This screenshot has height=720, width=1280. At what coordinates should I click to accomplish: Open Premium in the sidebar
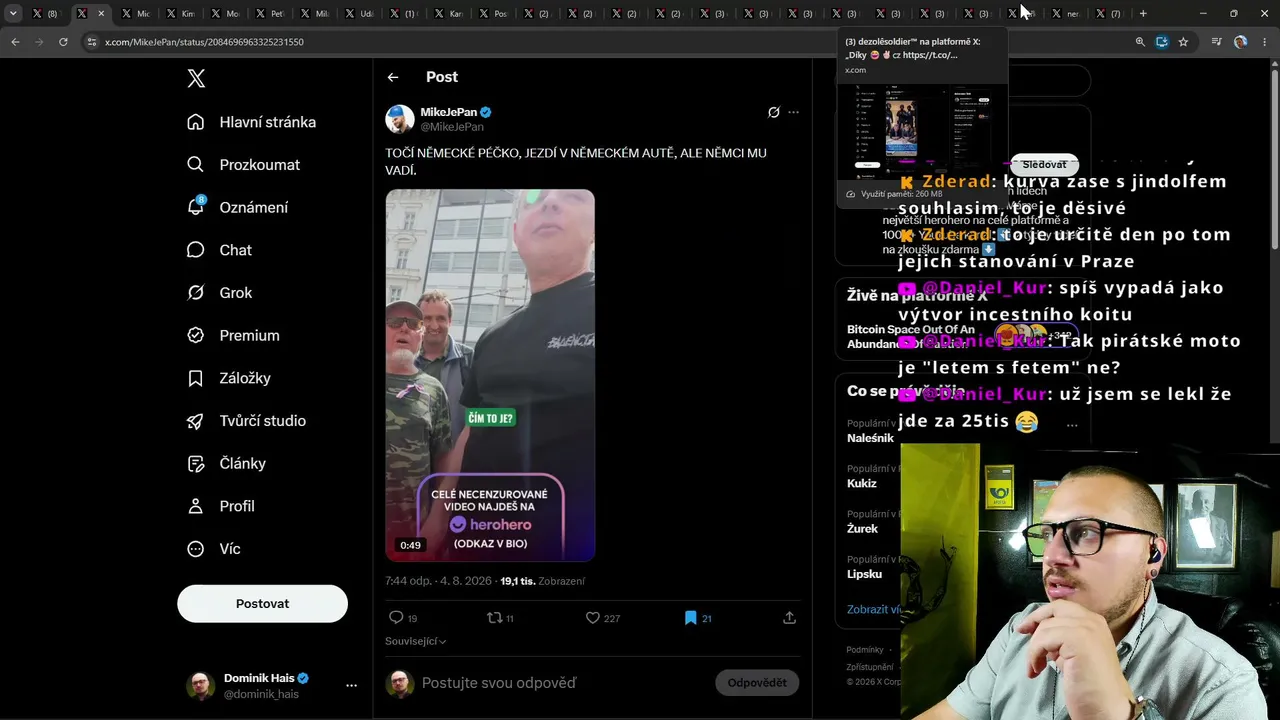234,335
